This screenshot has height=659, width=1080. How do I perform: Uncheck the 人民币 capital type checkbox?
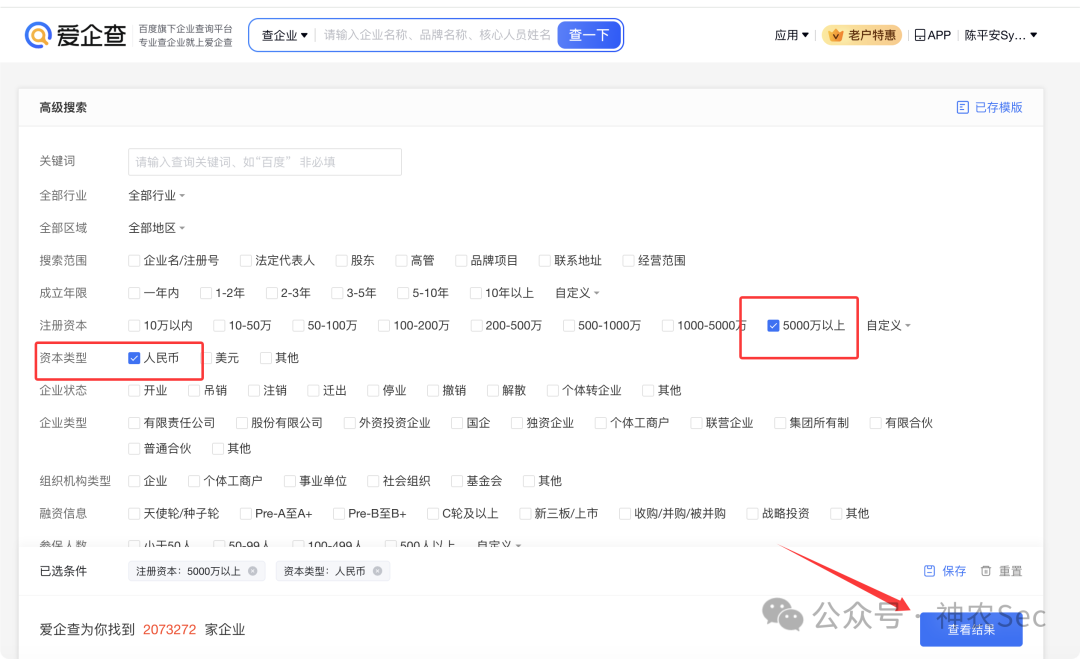pos(134,358)
